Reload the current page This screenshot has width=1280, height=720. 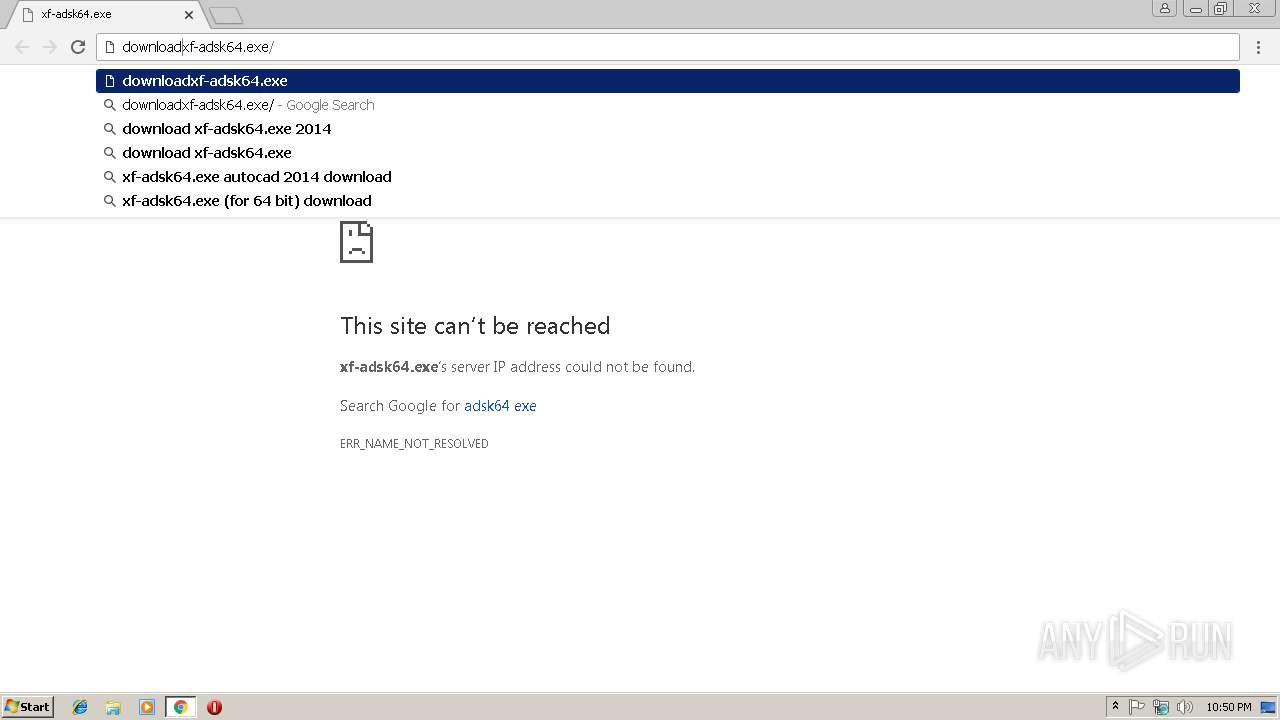pyautogui.click(x=78, y=47)
